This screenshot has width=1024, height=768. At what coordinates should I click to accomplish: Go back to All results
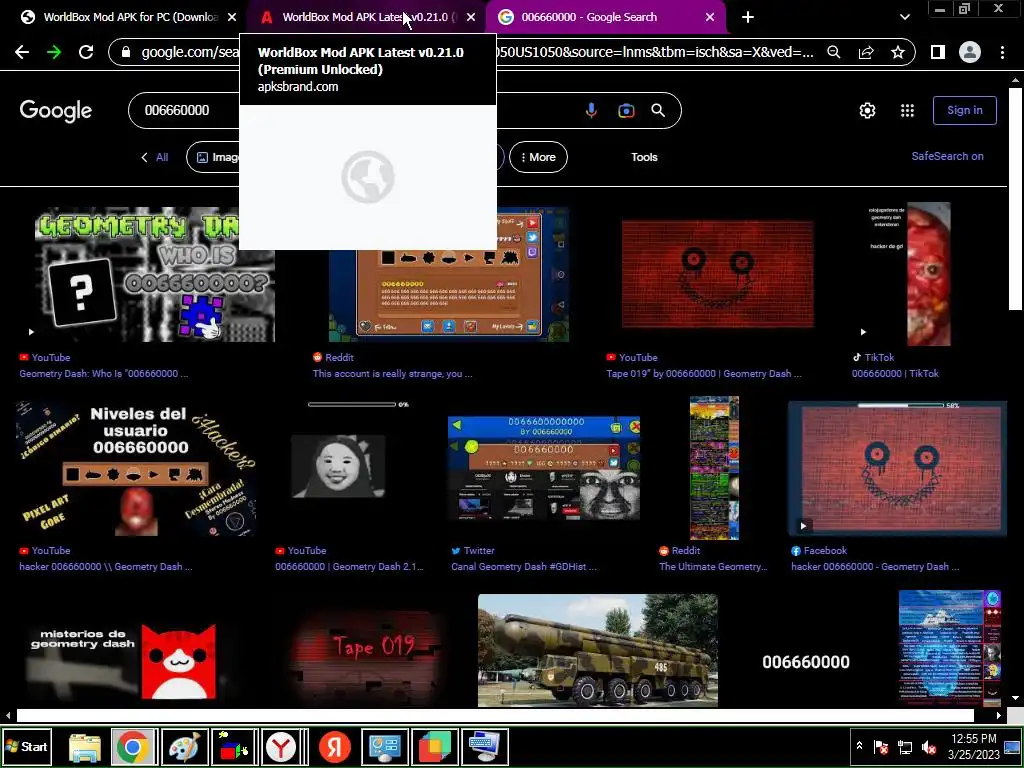point(155,157)
